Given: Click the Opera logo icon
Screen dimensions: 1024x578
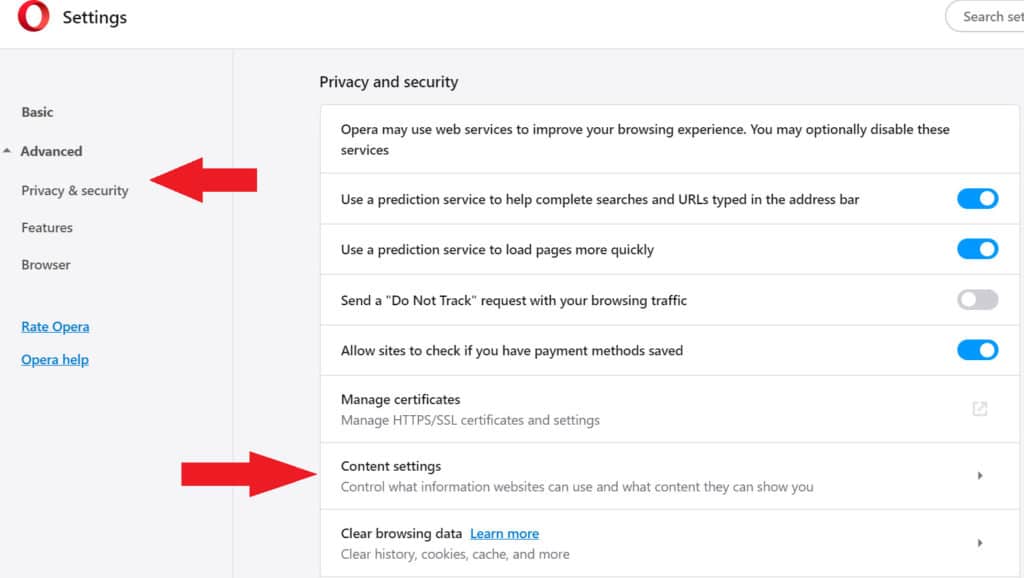Looking at the screenshot, I should [33, 17].
